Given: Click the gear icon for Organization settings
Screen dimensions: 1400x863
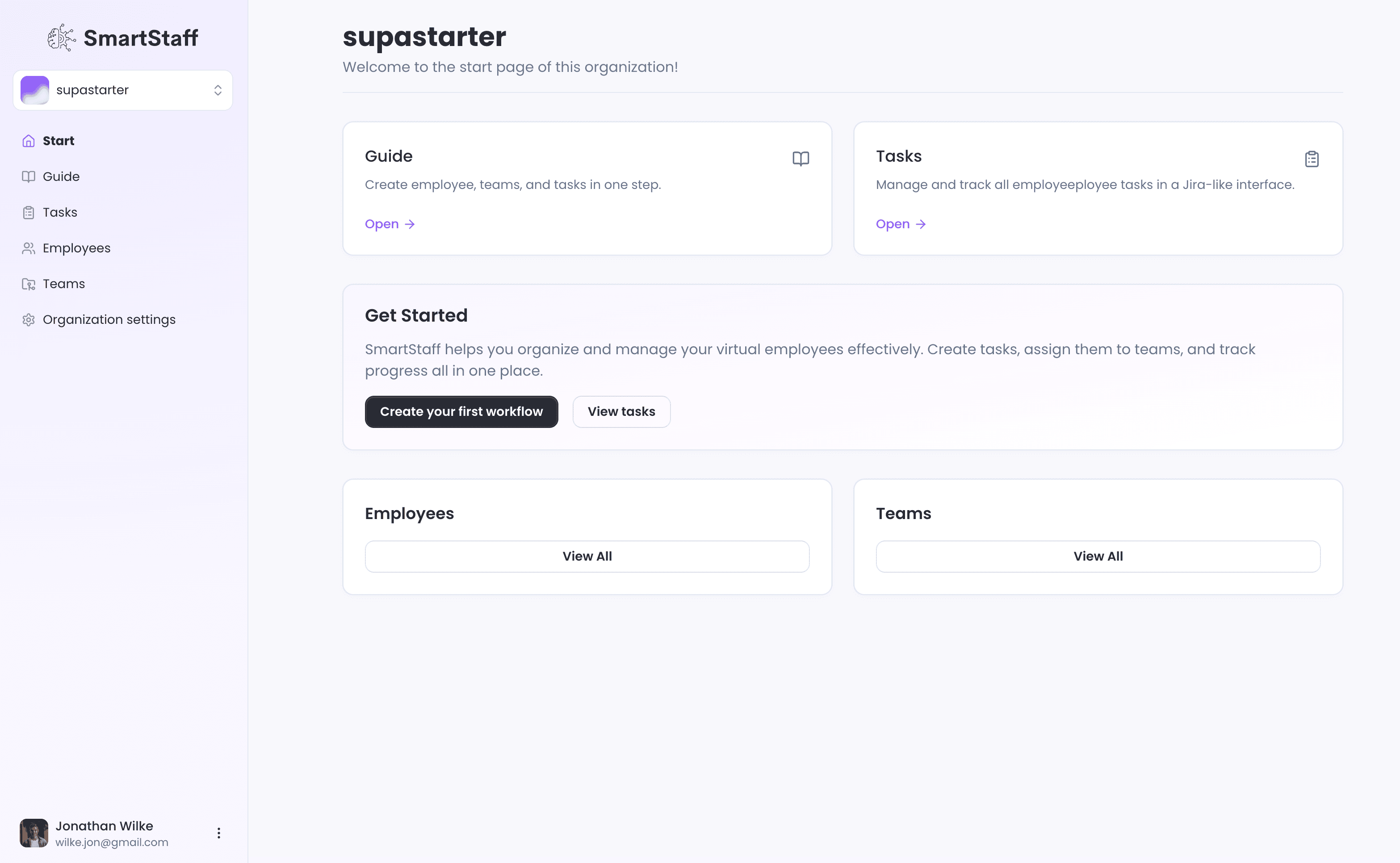Looking at the screenshot, I should coord(29,320).
